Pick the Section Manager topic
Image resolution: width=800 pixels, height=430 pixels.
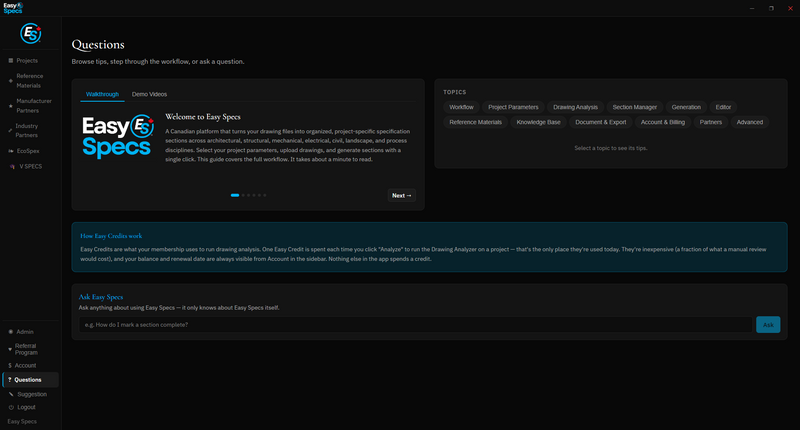[x=634, y=107]
